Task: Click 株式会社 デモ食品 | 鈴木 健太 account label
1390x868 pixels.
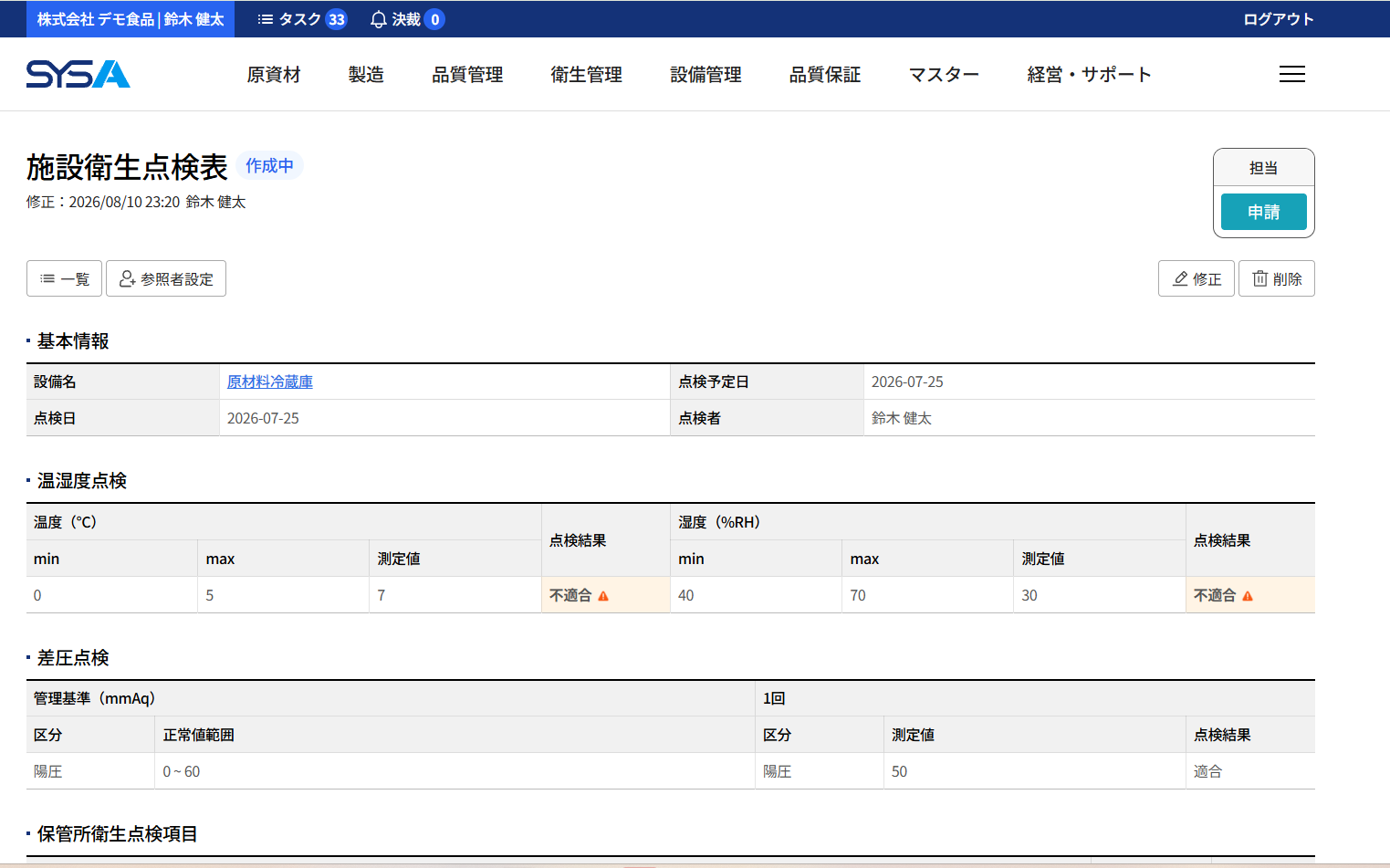Action: (131, 19)
